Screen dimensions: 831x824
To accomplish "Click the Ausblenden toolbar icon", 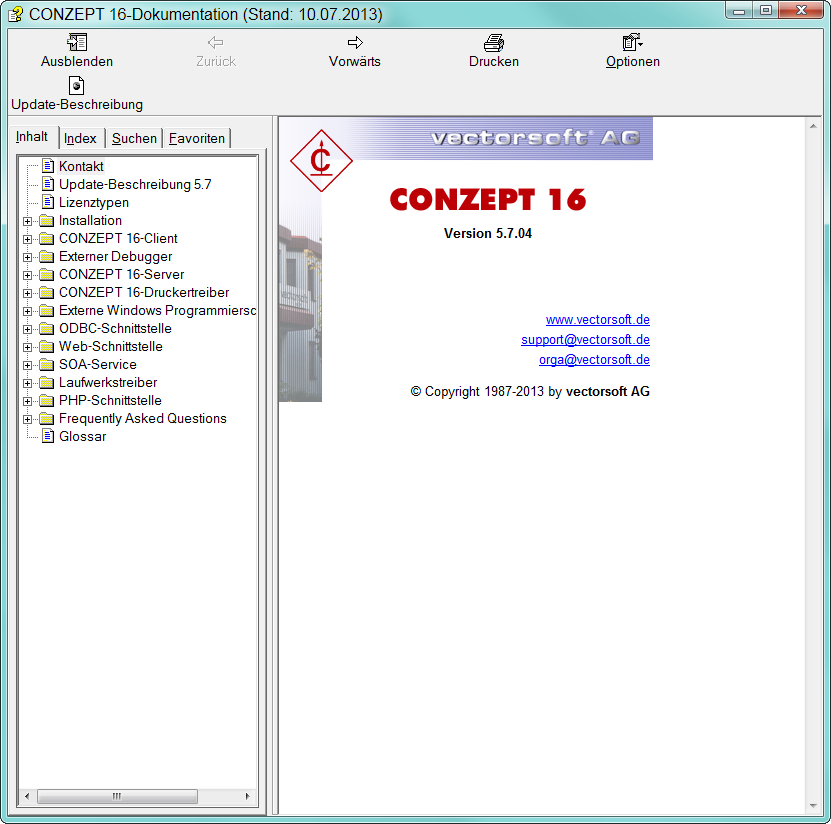I will click(x=77, y=43).
